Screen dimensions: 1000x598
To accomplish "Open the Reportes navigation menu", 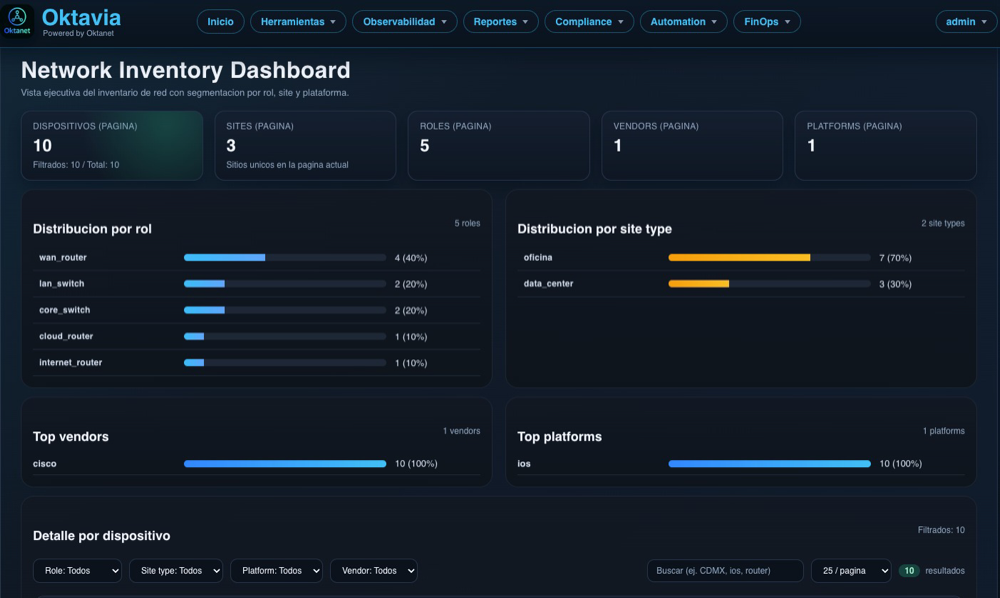I will click(x=501, y=22).
